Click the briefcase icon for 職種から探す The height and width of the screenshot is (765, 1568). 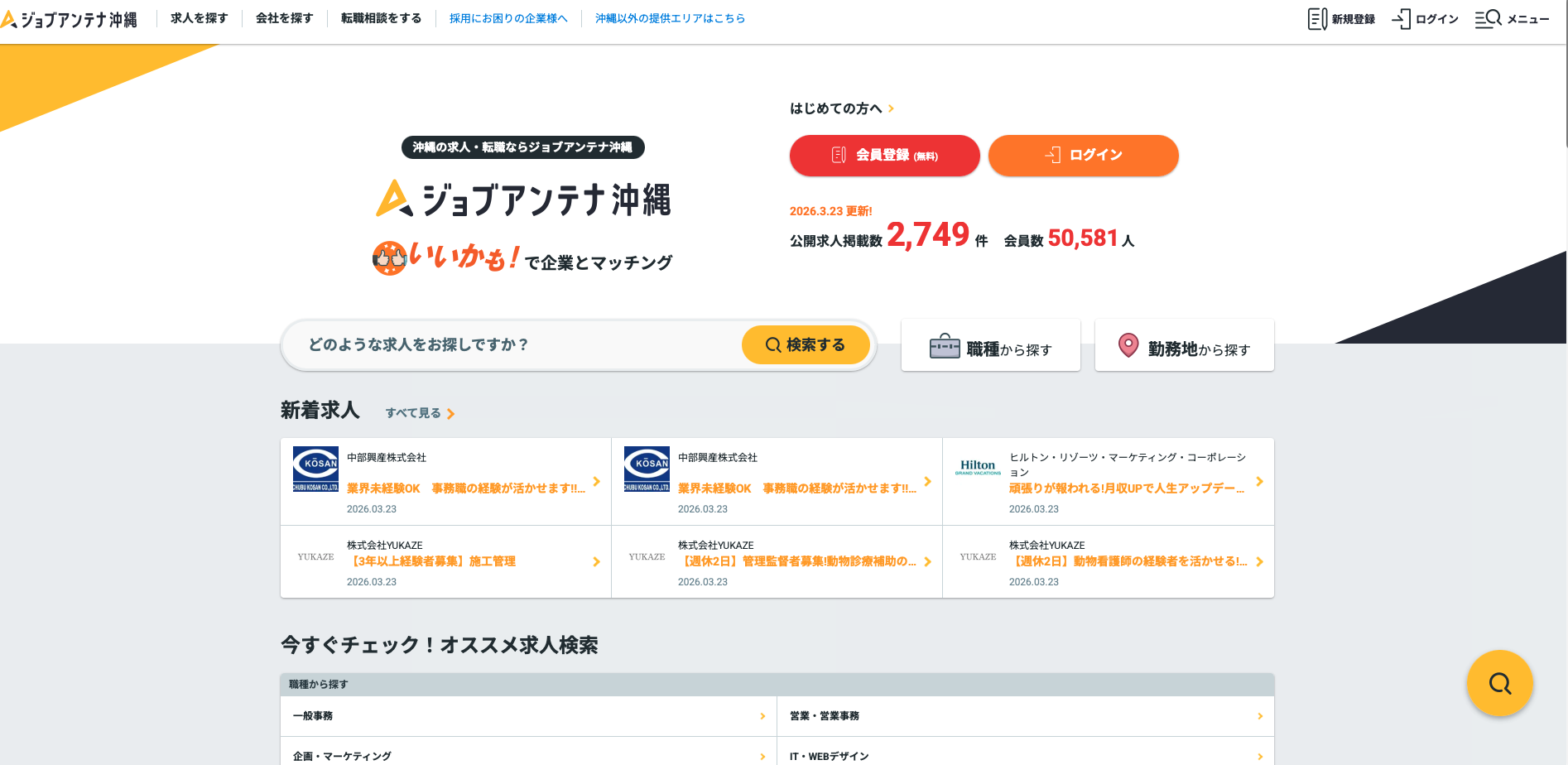point(944,347)
